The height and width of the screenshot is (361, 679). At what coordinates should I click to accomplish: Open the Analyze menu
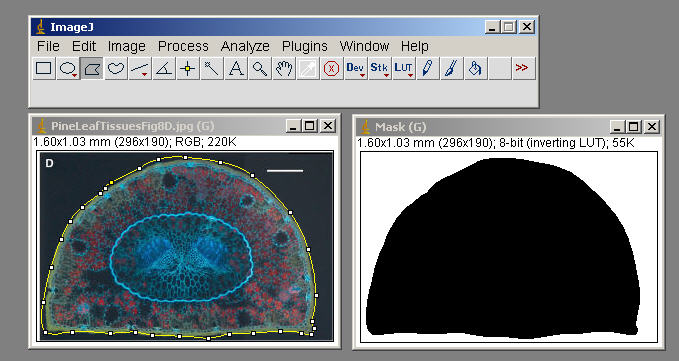[245, 46]
